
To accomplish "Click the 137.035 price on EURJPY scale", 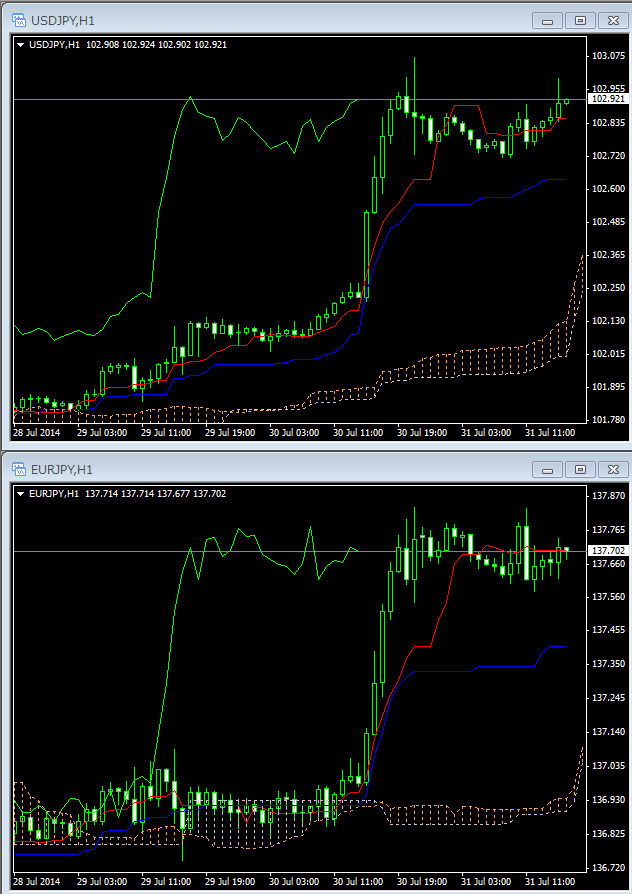I will (608, 765).
